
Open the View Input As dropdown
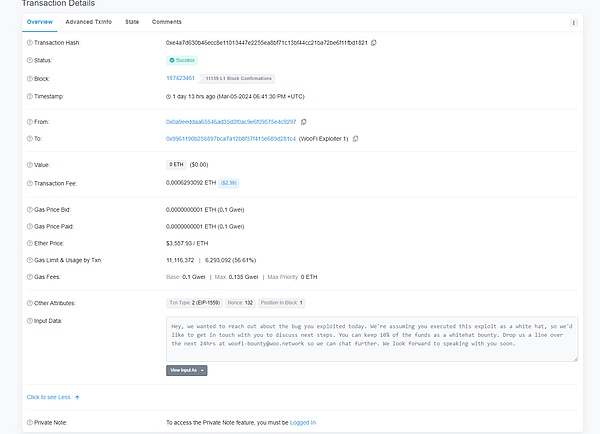[187, 370]
